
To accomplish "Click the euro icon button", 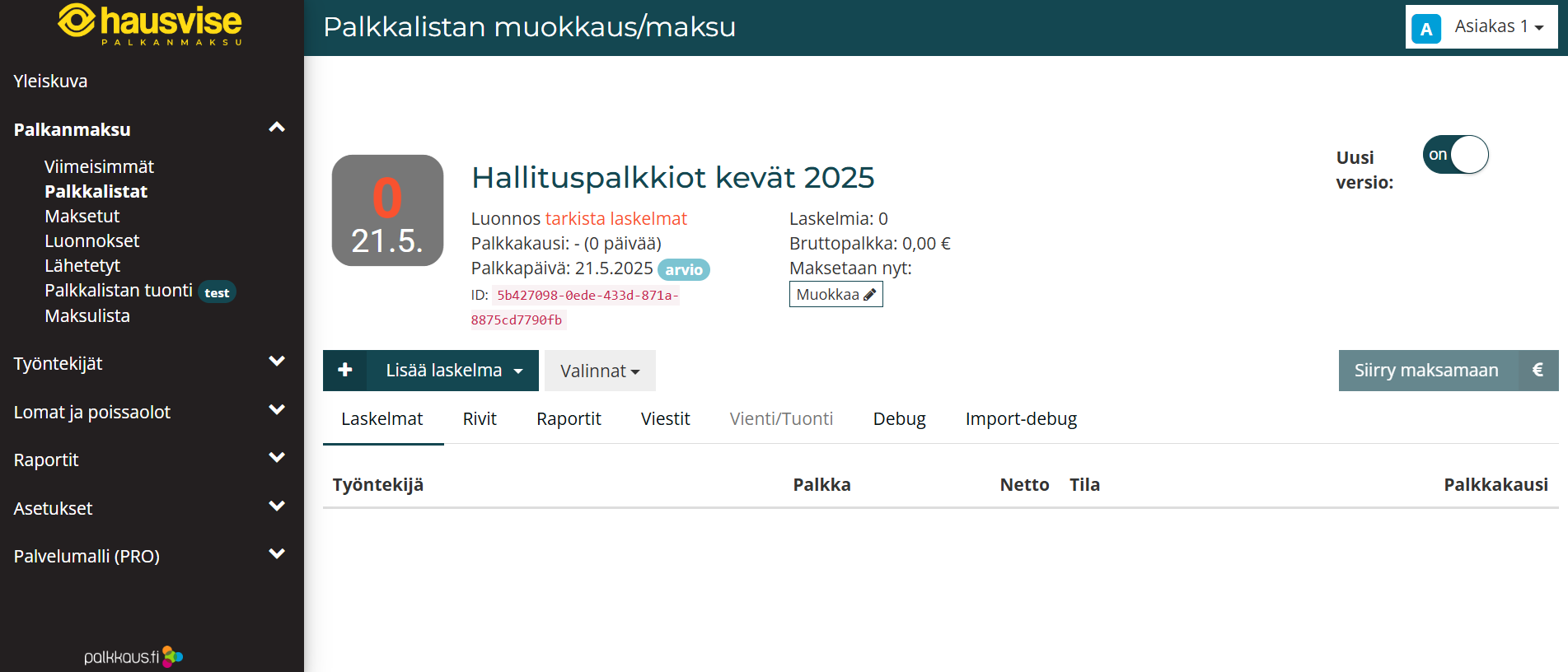I will coord(1538,370).
